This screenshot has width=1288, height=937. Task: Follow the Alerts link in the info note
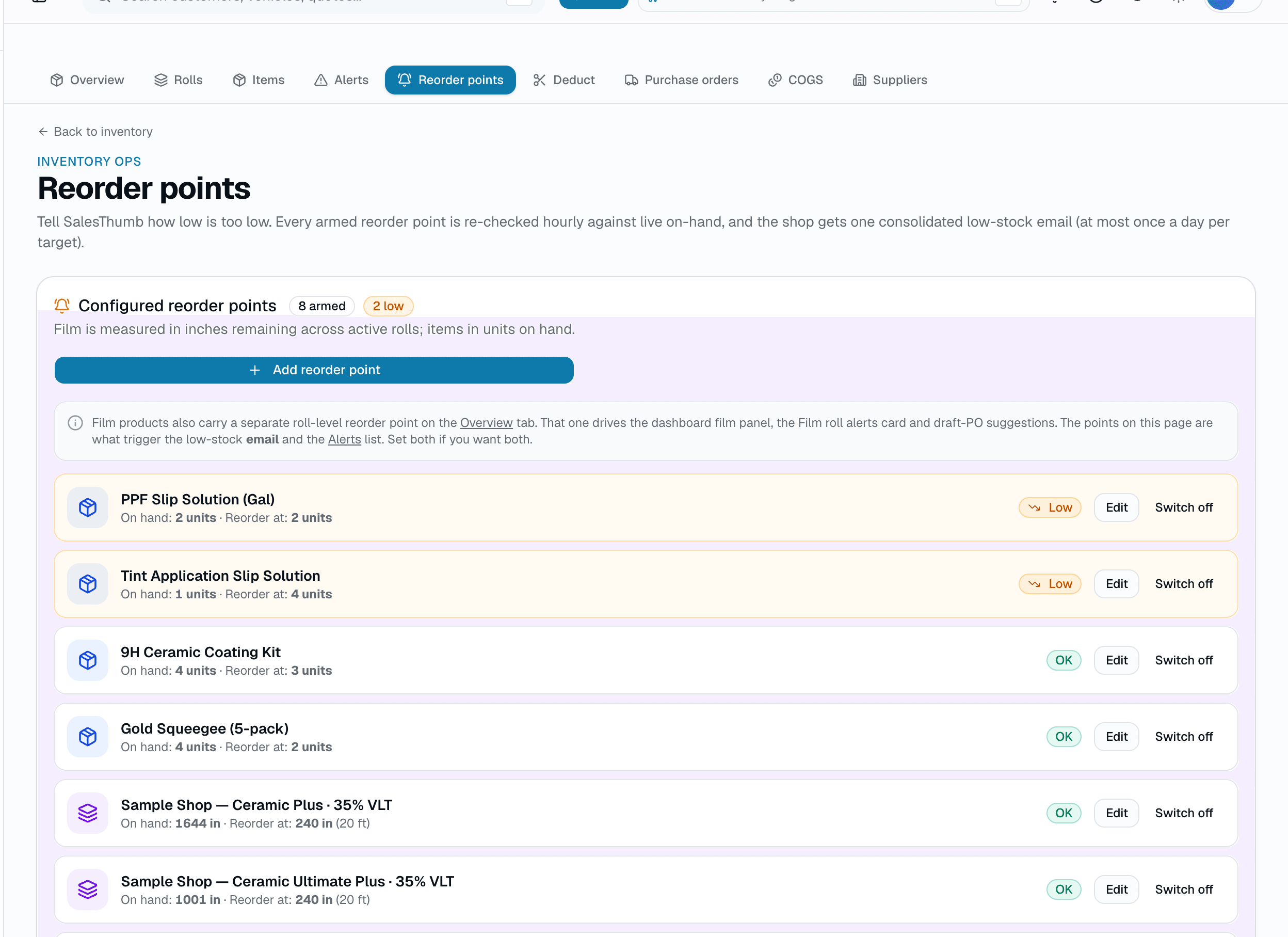click(x=344, y=439)
